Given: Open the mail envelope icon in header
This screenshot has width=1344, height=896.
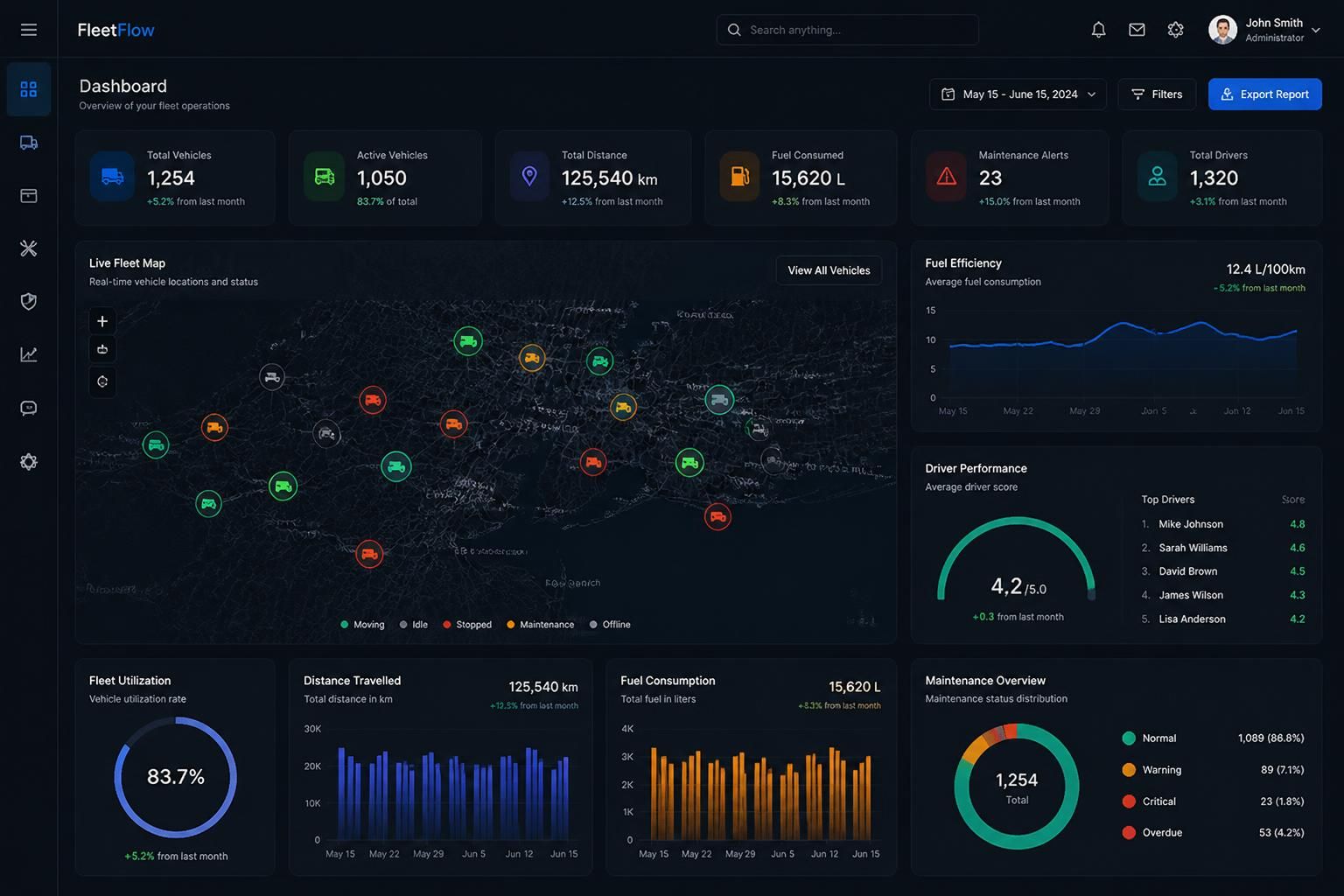Looking at the screenshot, I should [x=1137, y=30].
